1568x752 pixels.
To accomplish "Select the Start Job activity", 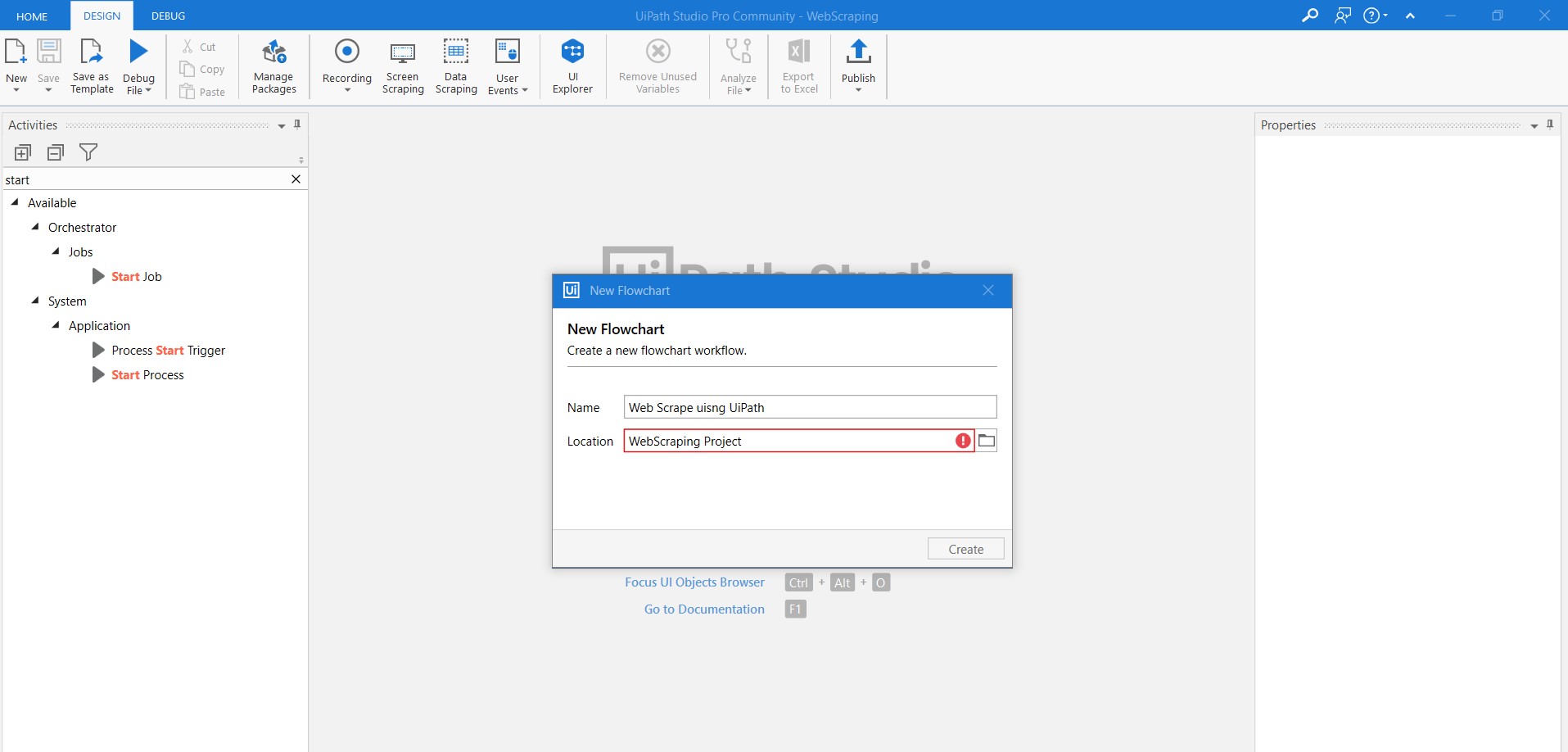I will 127,276.
